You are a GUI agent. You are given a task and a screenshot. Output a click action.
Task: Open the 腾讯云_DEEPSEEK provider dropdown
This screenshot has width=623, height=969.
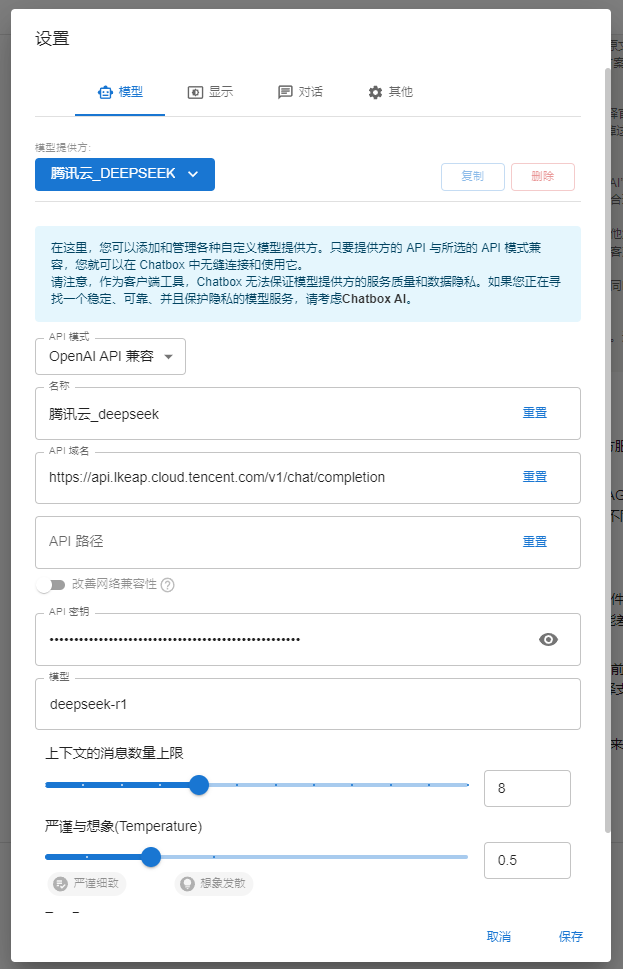point(125,174)
